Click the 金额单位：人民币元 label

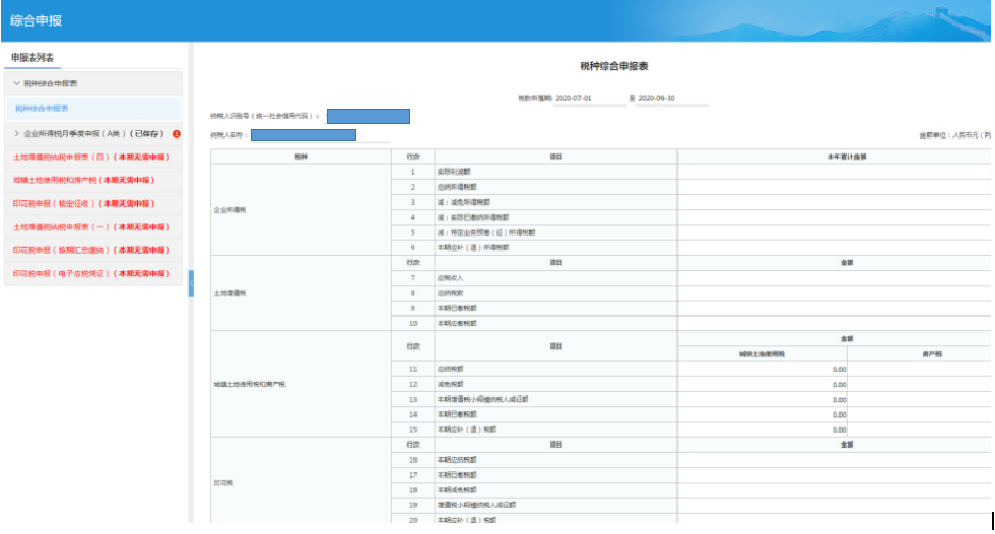click(x=955, y=135)
